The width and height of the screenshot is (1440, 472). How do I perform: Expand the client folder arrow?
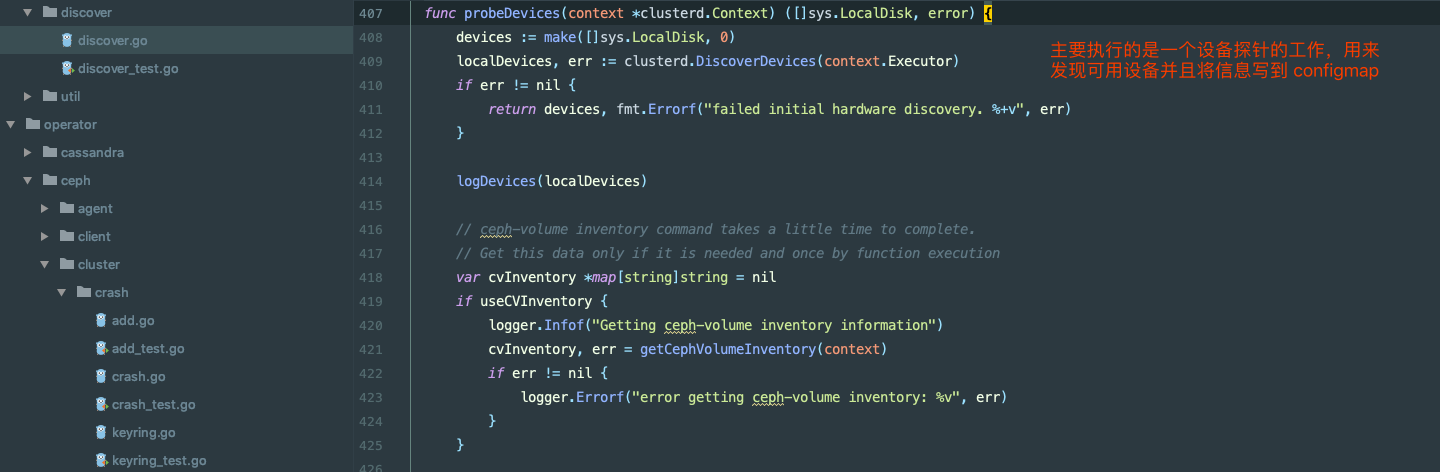coord(45,237)
